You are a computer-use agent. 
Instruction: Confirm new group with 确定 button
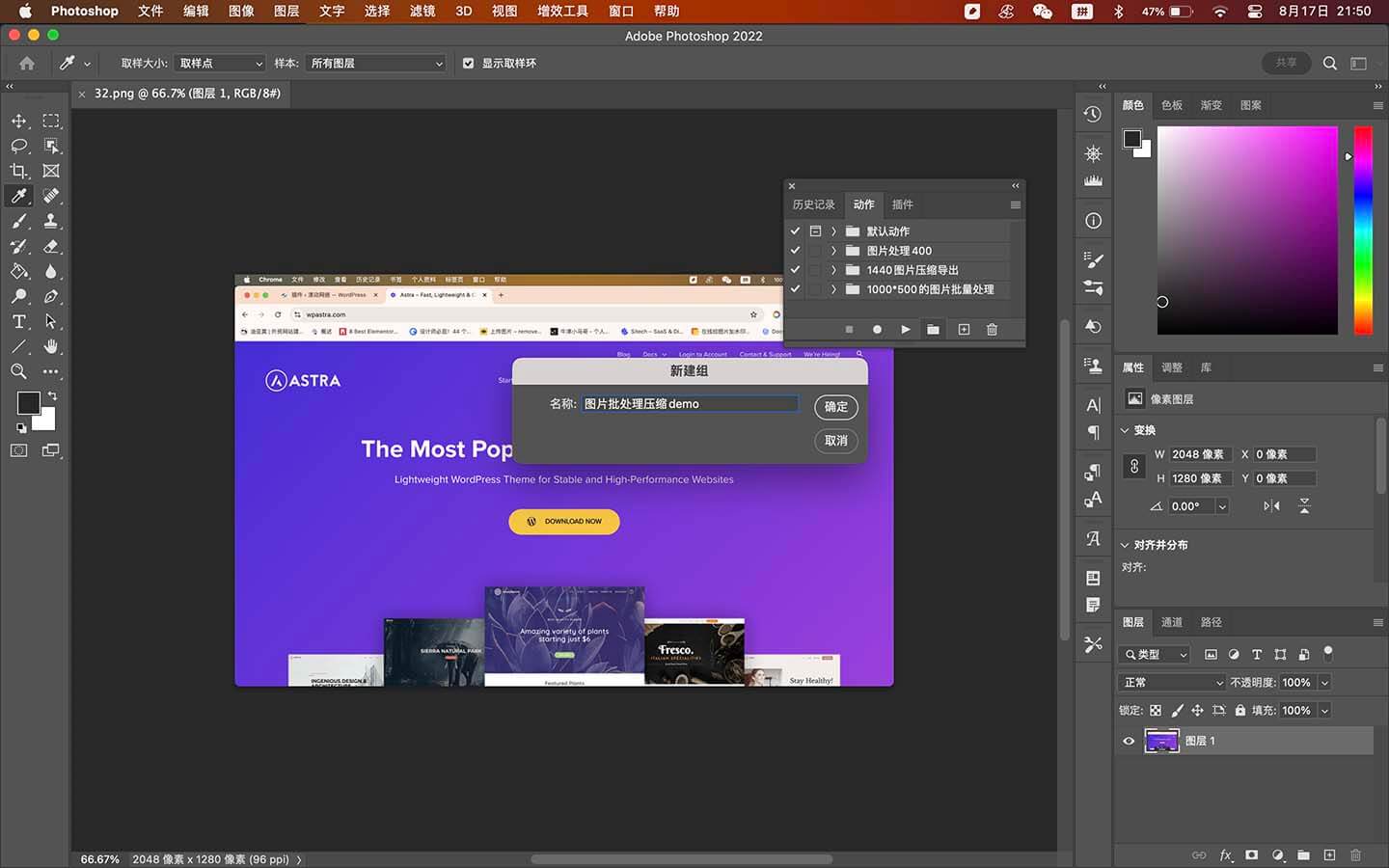[x=836, y=407]
